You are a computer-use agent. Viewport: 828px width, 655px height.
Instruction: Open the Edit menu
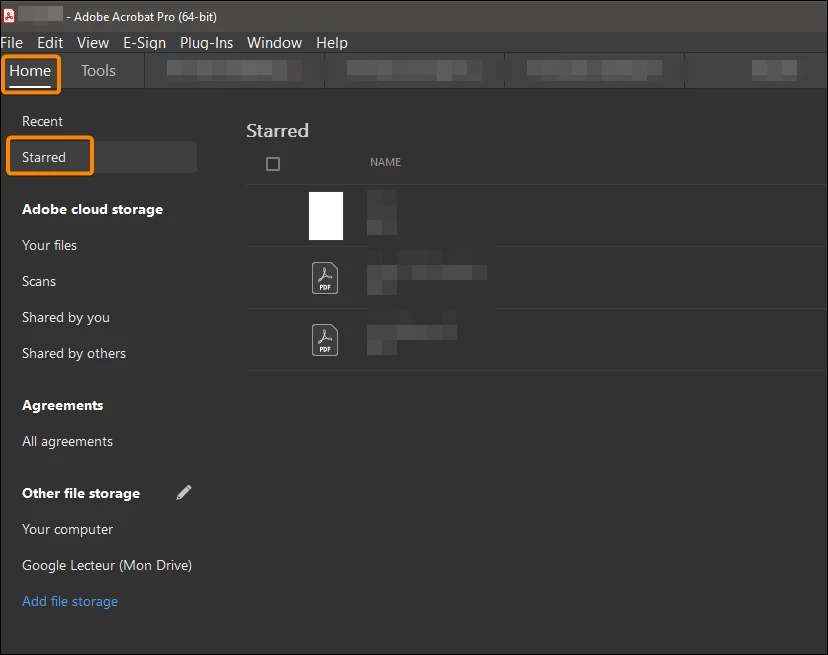pyautogui.click(x=50, y=43)
